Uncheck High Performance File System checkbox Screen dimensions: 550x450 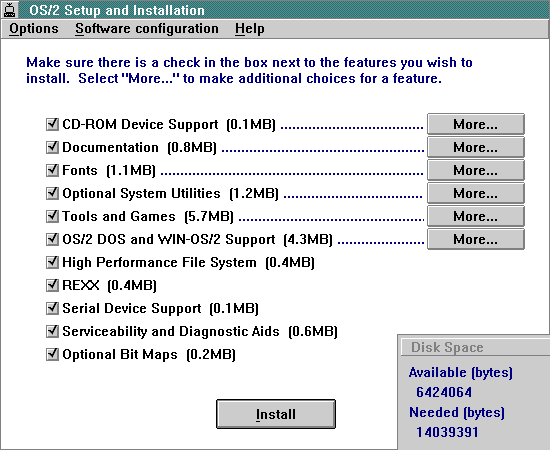52,262
